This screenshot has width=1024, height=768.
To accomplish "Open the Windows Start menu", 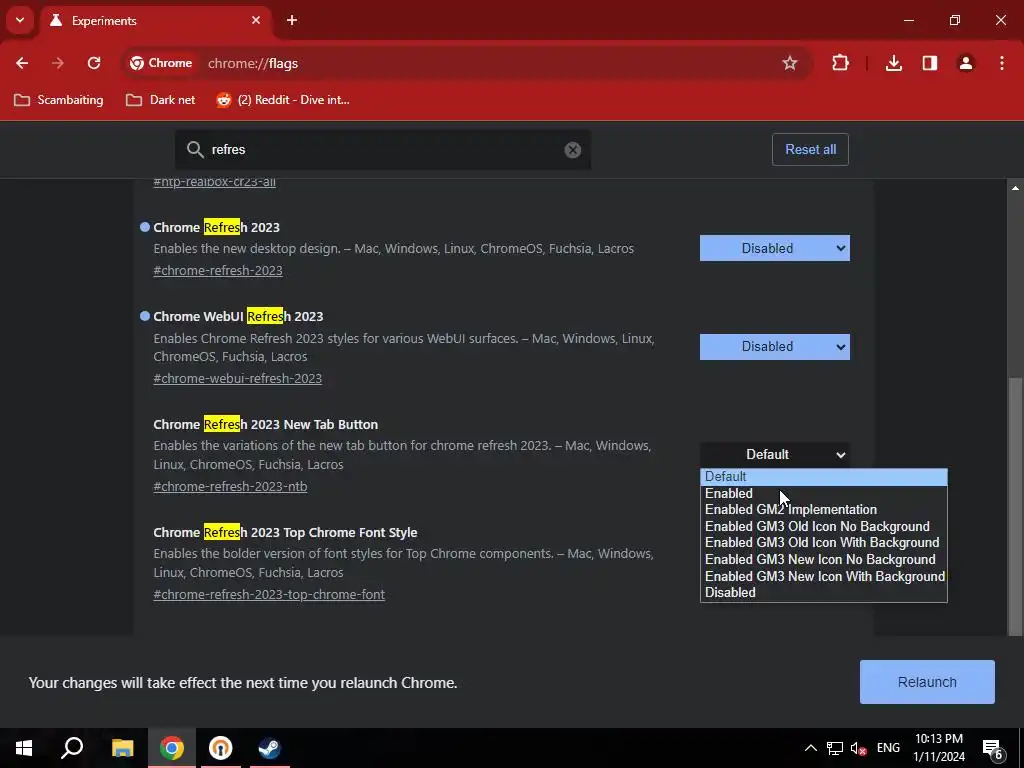I will pos(24,748).
